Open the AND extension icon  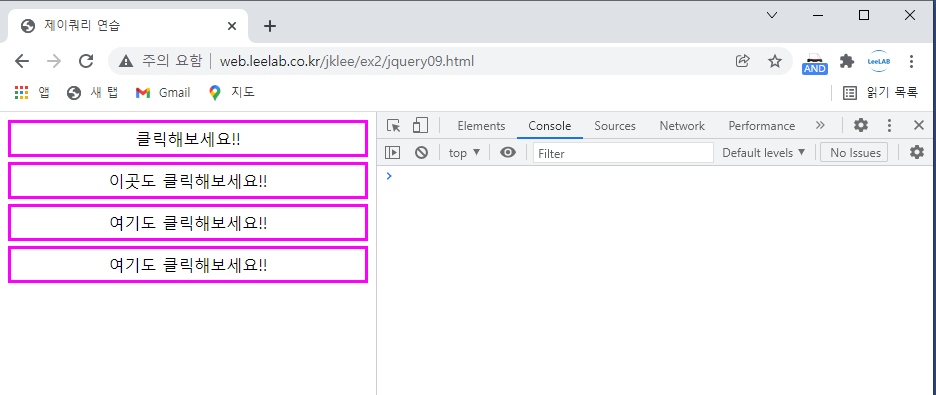pos(815,63)
